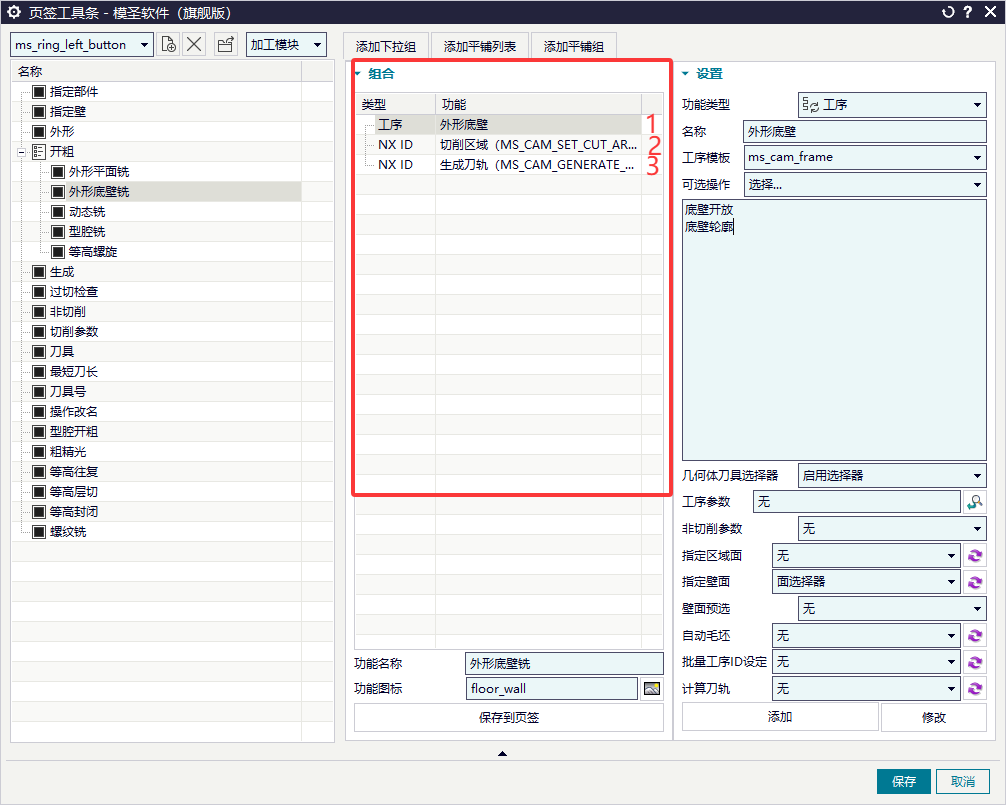1006x805 pixels.
Task: Click the 名称 input field
Action: click(865, 131)
